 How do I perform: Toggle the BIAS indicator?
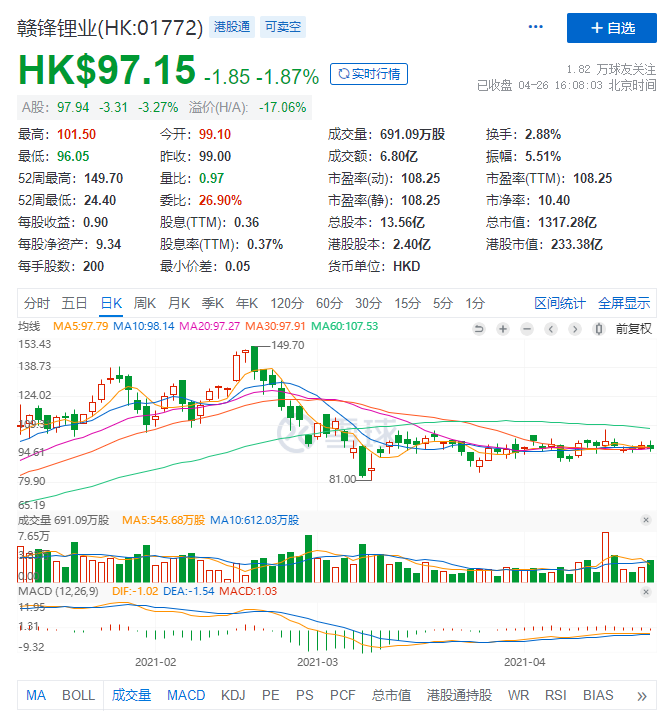[x=598, y=696]
